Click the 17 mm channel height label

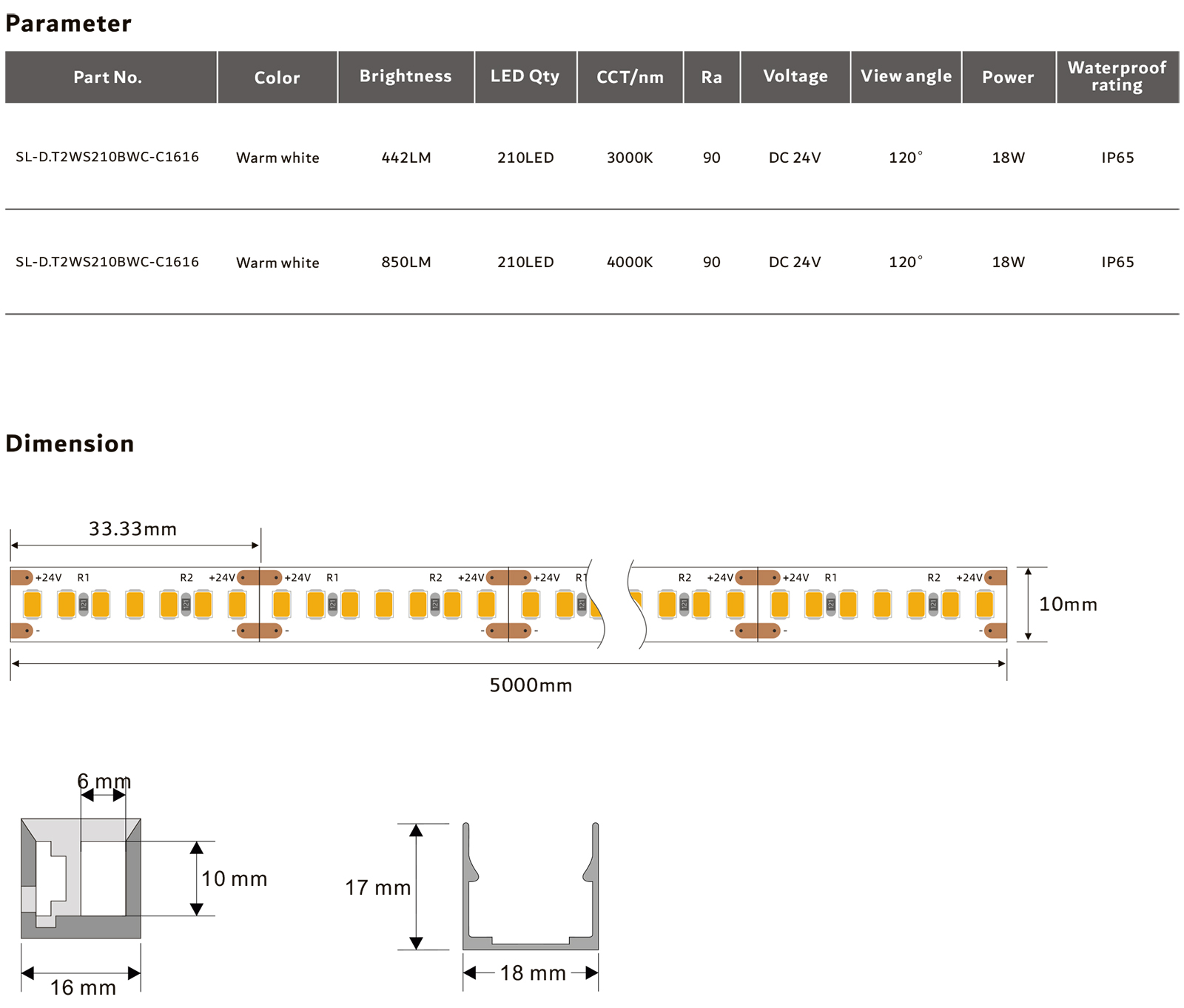coord(377,887)
